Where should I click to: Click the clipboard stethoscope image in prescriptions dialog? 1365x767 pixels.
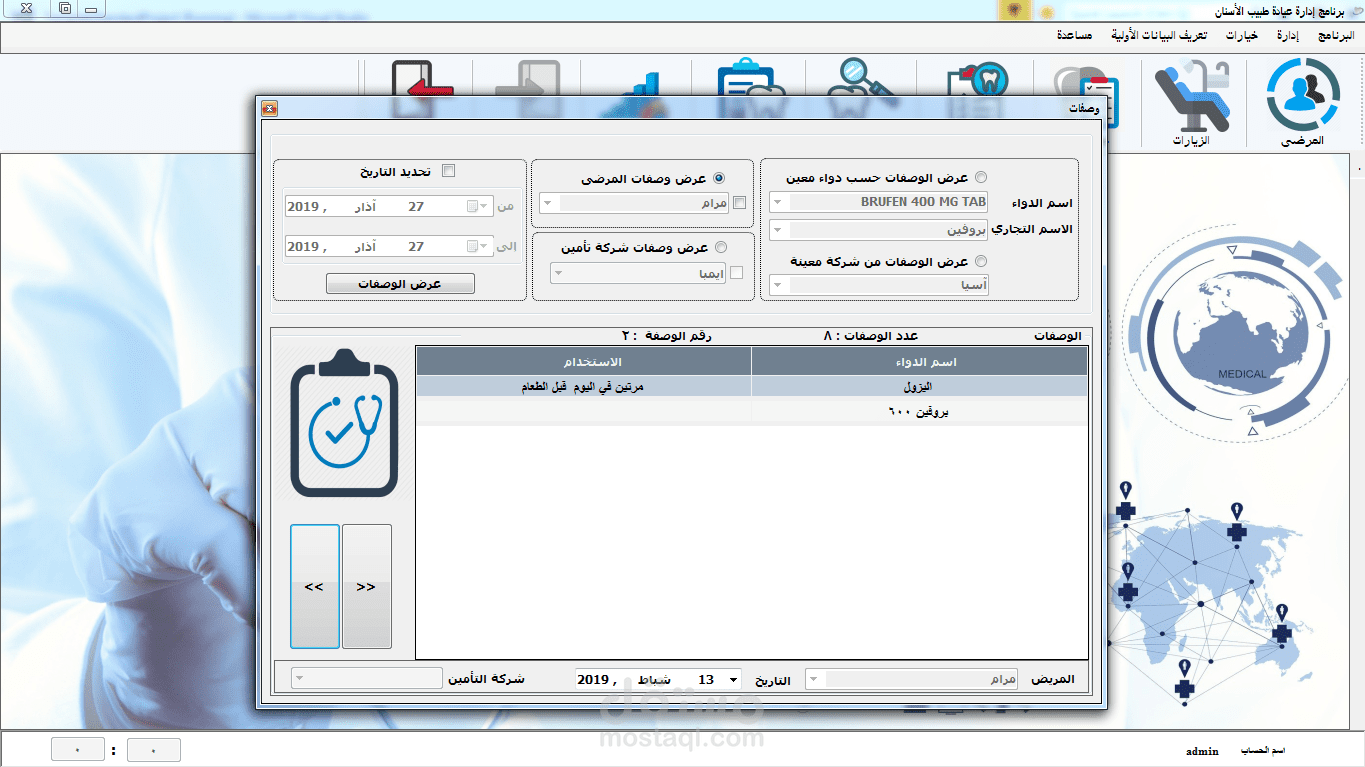pos(344,424)
